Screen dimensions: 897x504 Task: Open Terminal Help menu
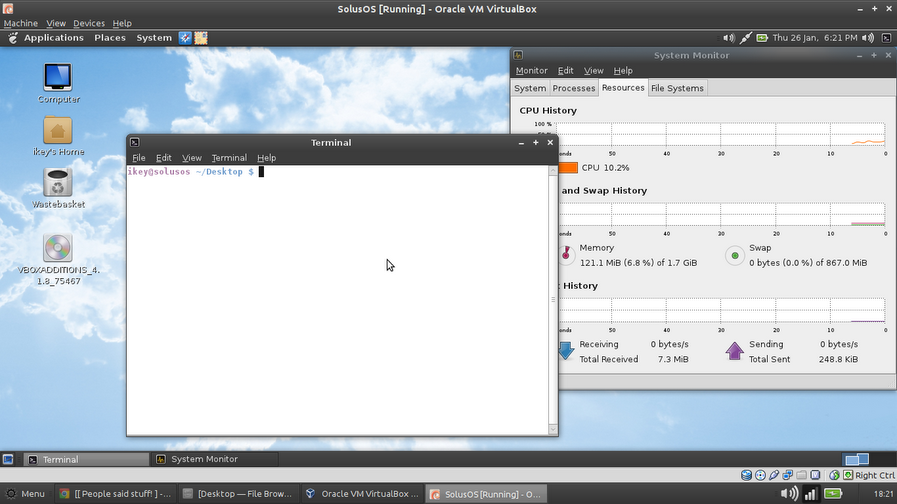[x=267, y=158]
